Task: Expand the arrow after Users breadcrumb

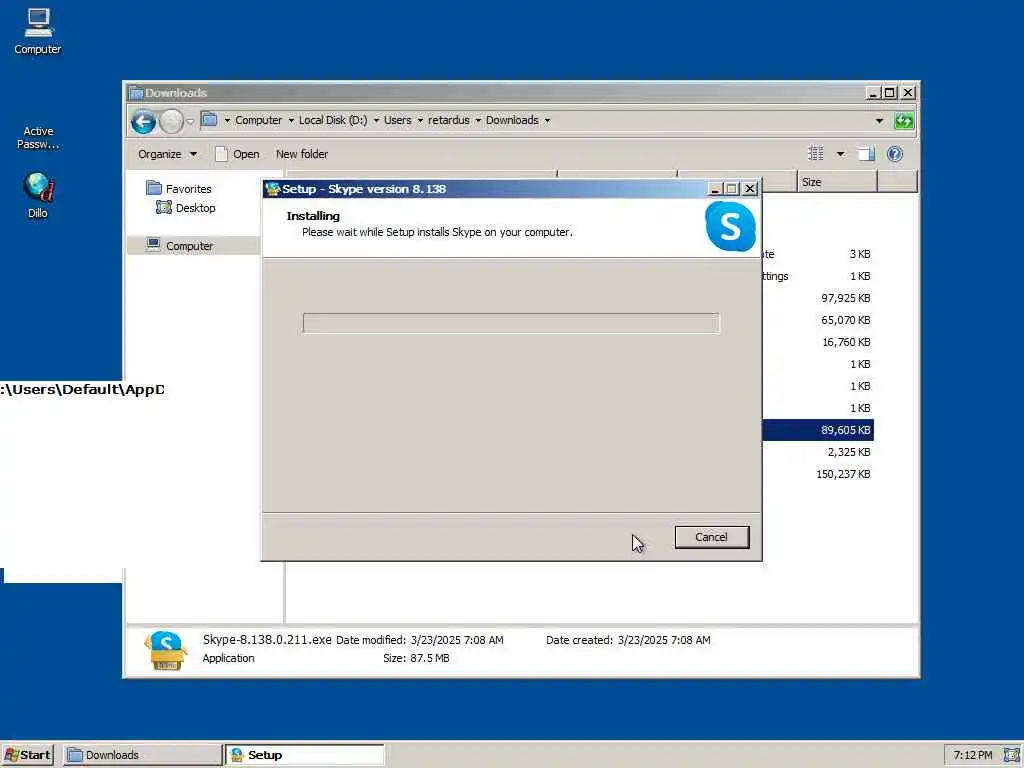Action: pos(420,120)
